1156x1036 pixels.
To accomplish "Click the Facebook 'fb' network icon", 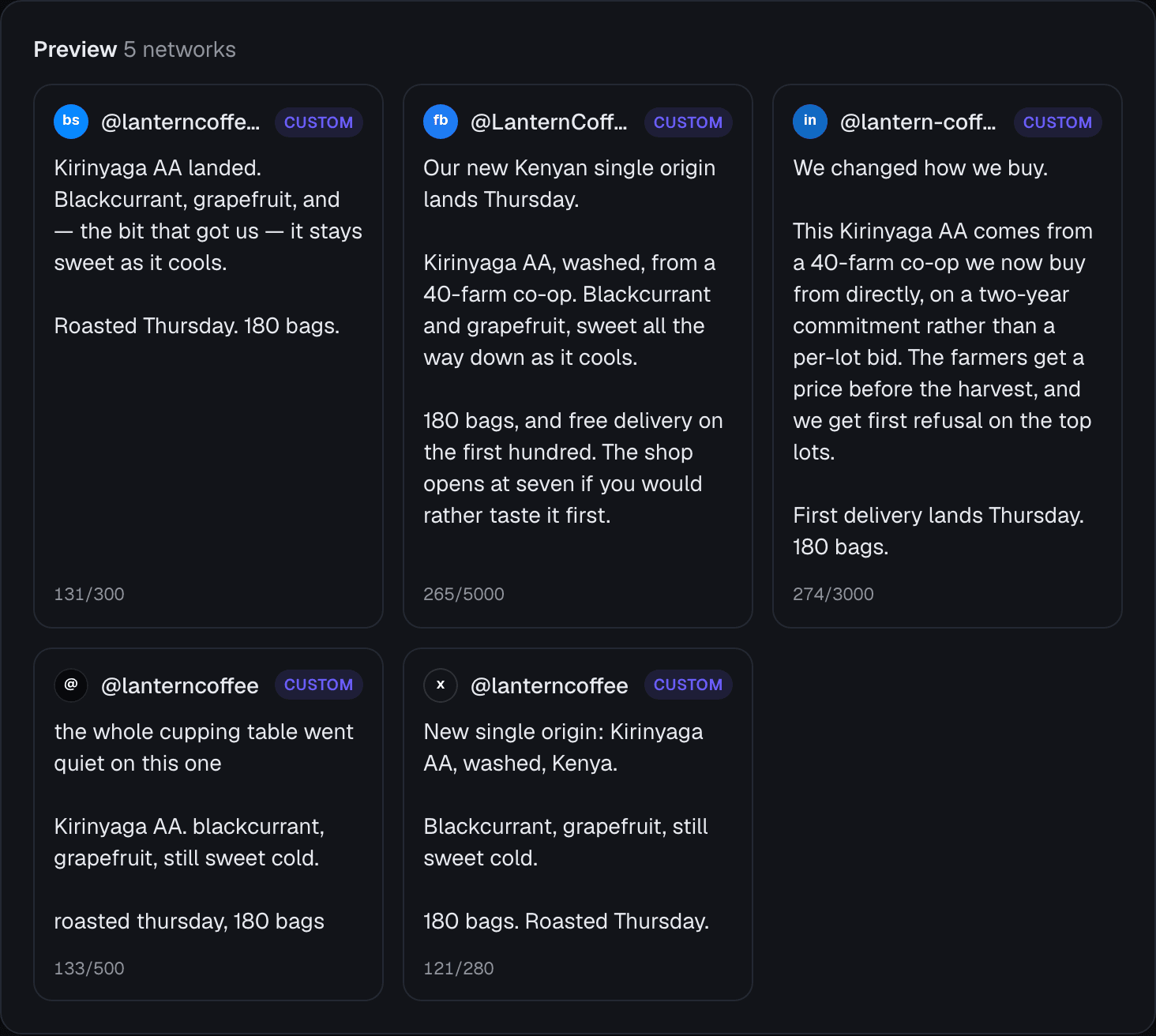I will pos(441,122).
